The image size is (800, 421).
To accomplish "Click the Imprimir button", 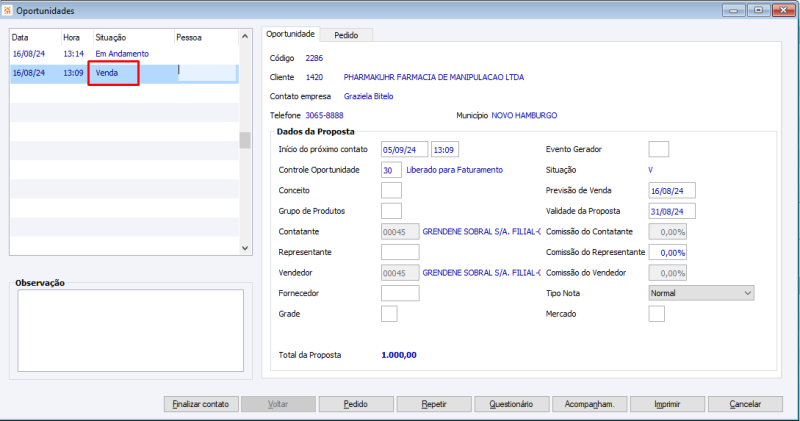I will (x=667, y=404).
